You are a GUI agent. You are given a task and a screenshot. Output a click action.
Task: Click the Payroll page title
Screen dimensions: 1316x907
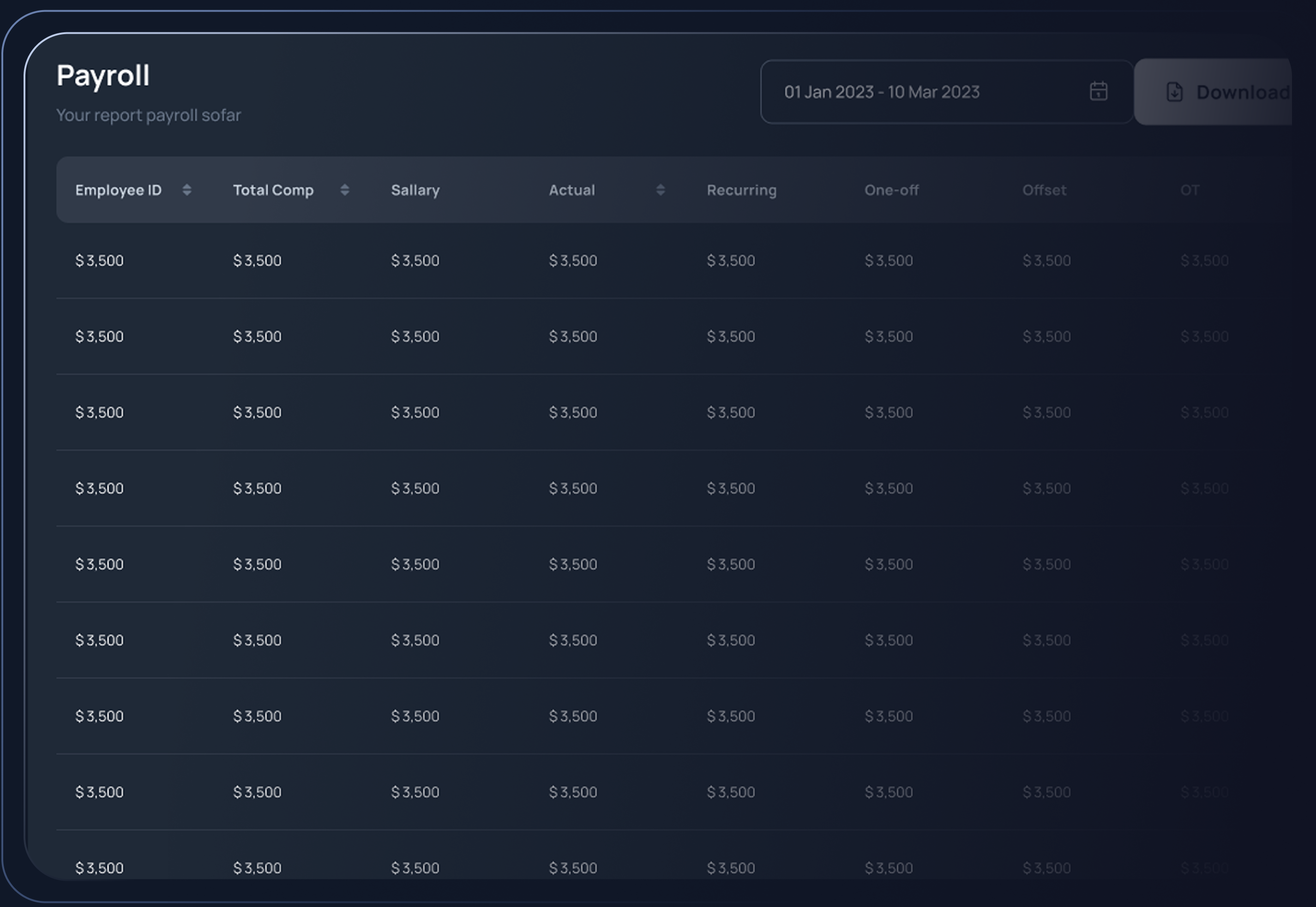point(103,75)
